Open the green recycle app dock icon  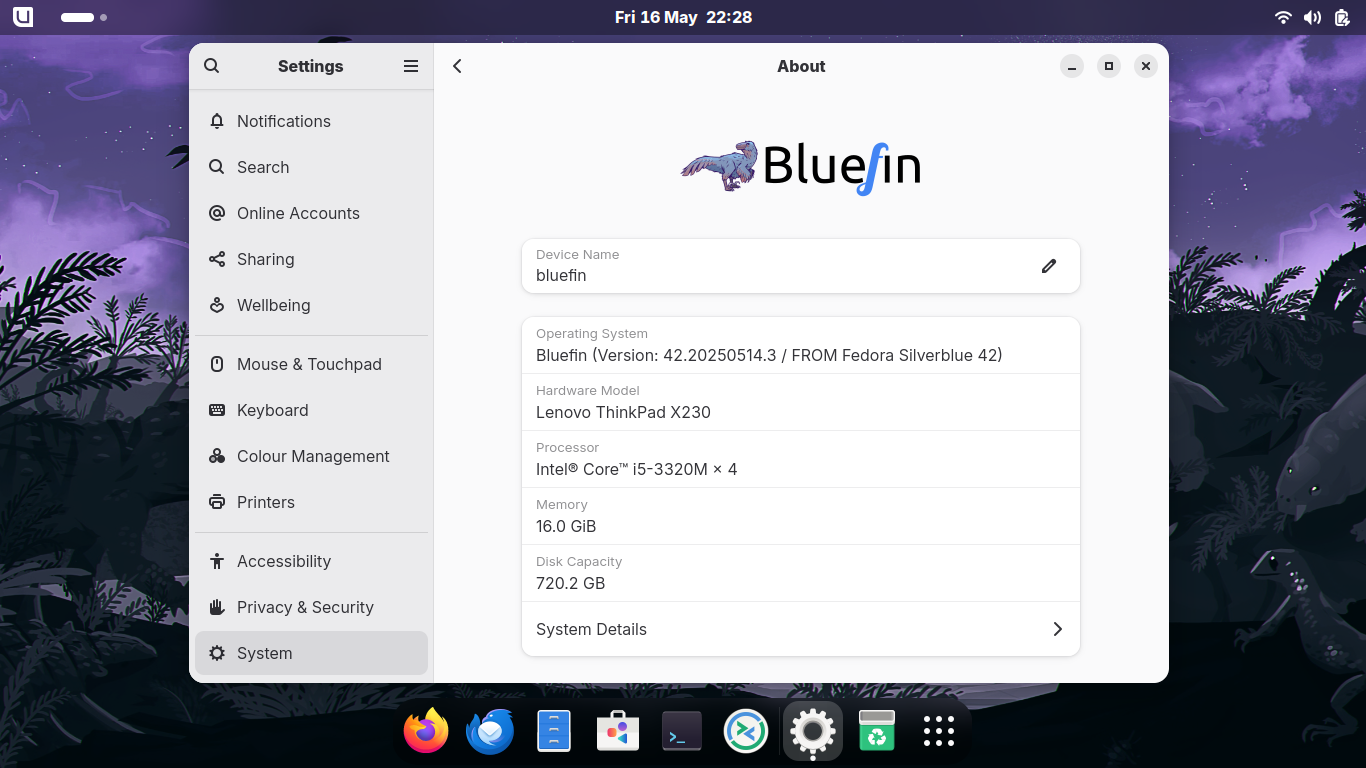click(x=877, y=731)
